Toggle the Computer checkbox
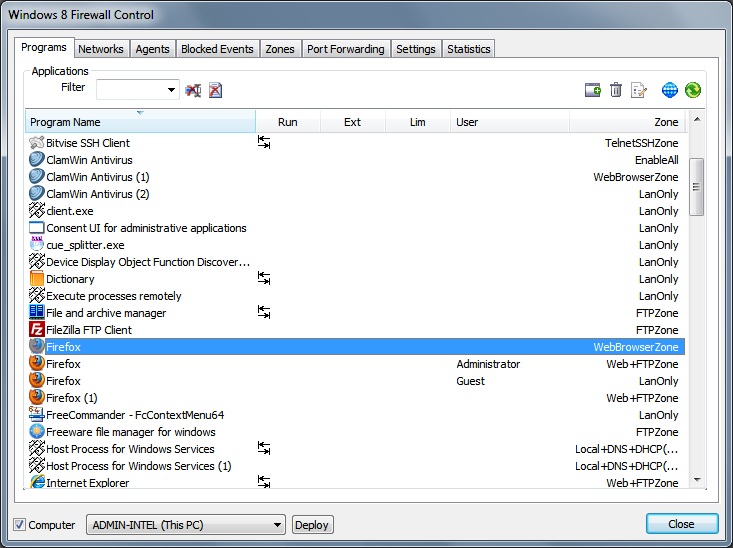 click(19, 525)
